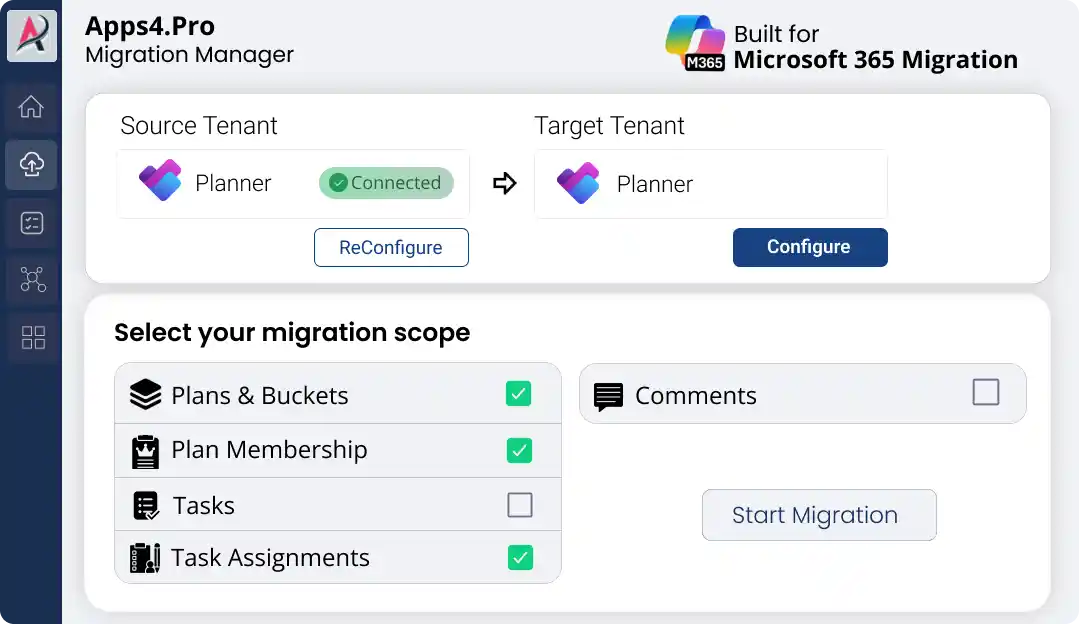Click the Plans & Buckets layers icon

(145, 394)
